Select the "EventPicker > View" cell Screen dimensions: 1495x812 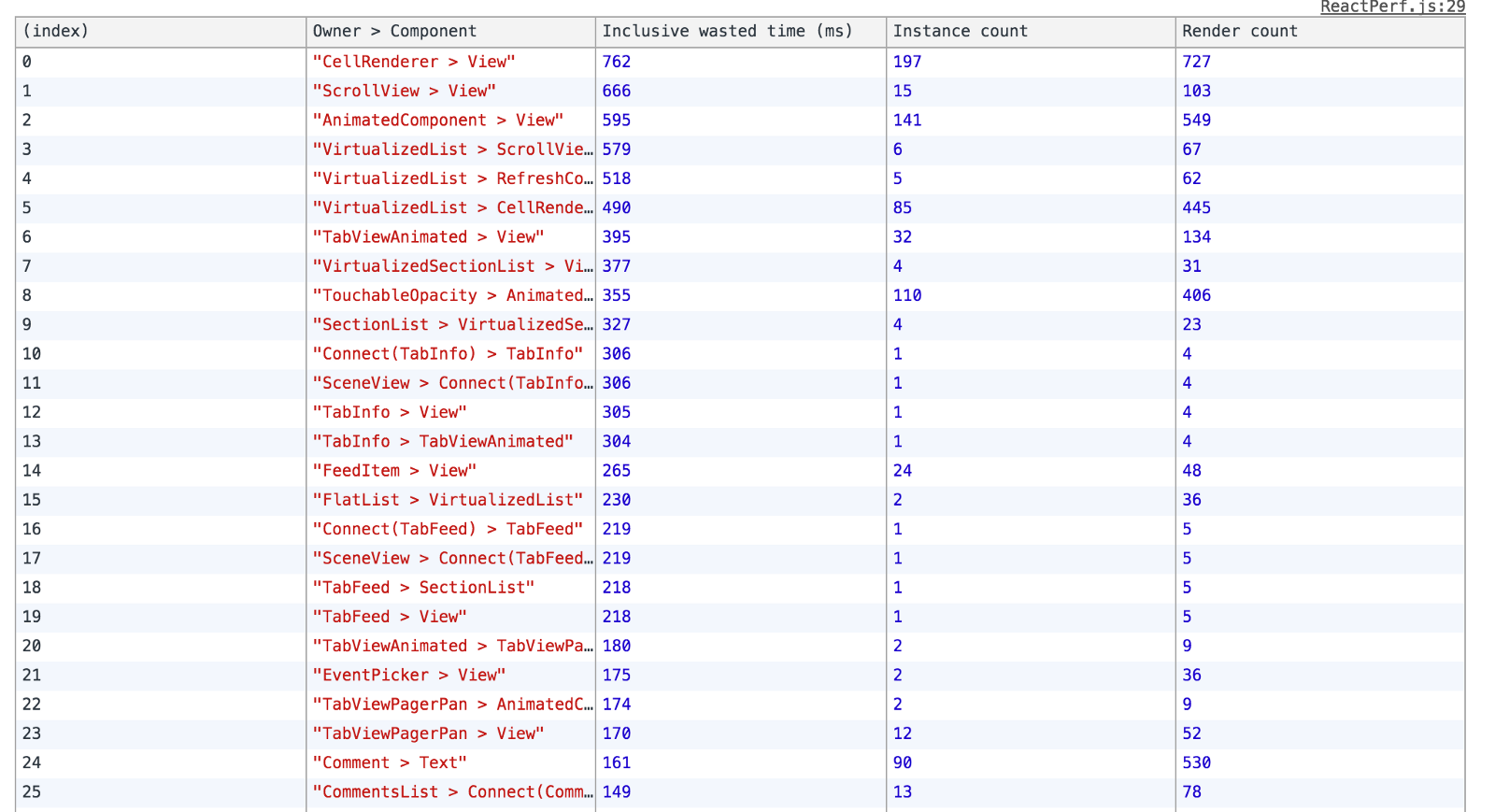(408, 675)
